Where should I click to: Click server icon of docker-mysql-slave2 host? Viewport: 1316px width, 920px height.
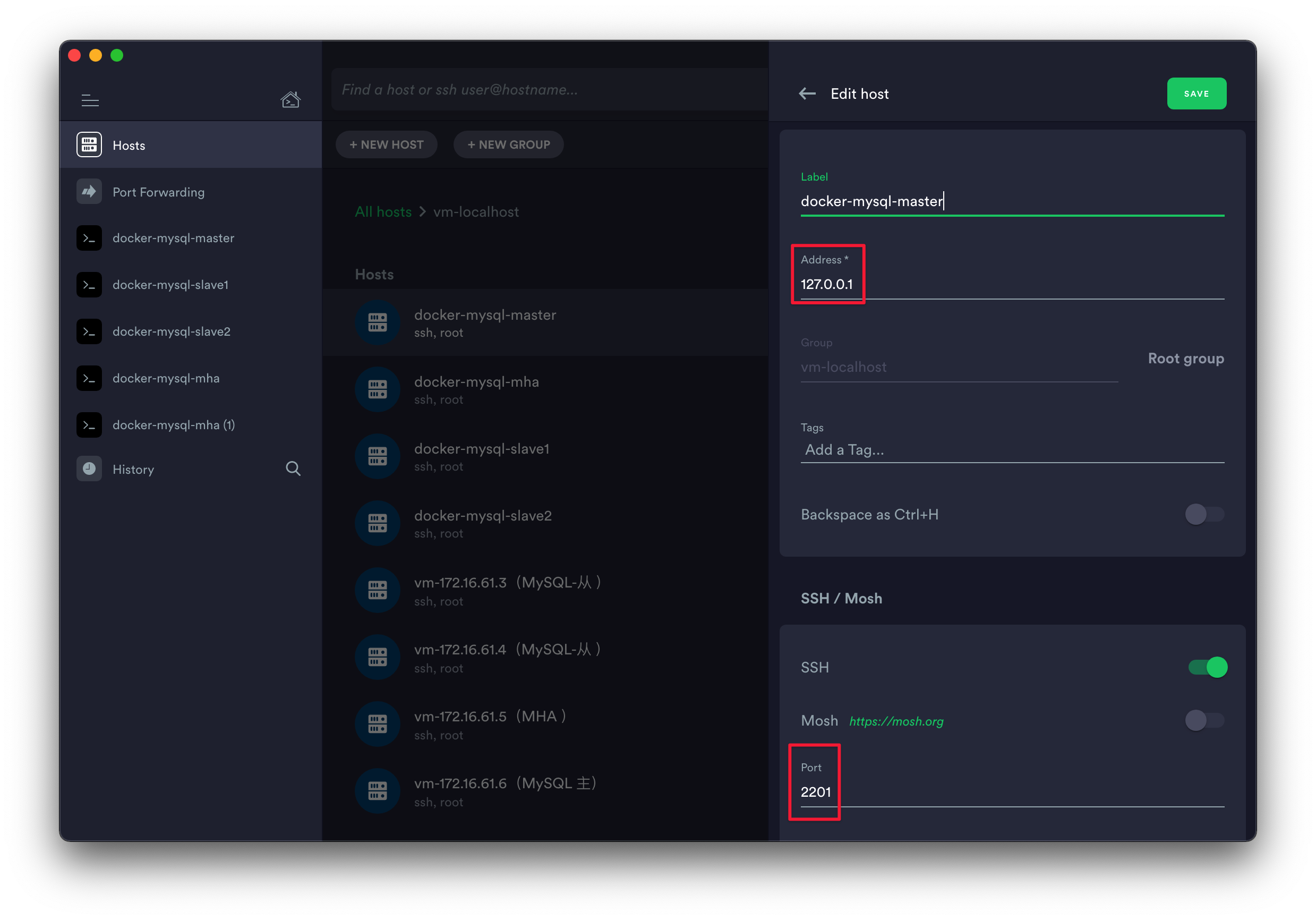pos(377,523)
